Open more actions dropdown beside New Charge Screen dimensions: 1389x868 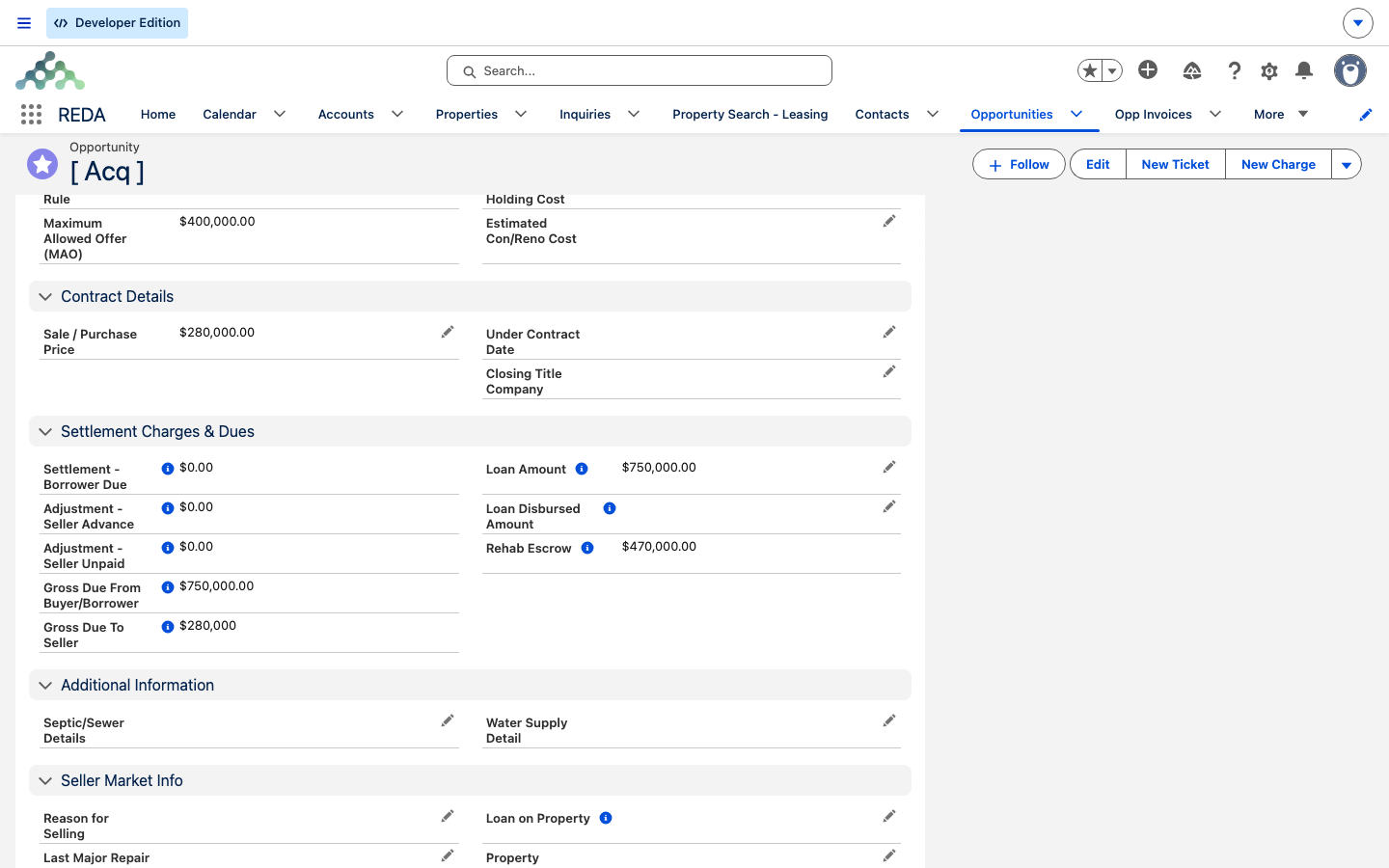[1347, 164]
